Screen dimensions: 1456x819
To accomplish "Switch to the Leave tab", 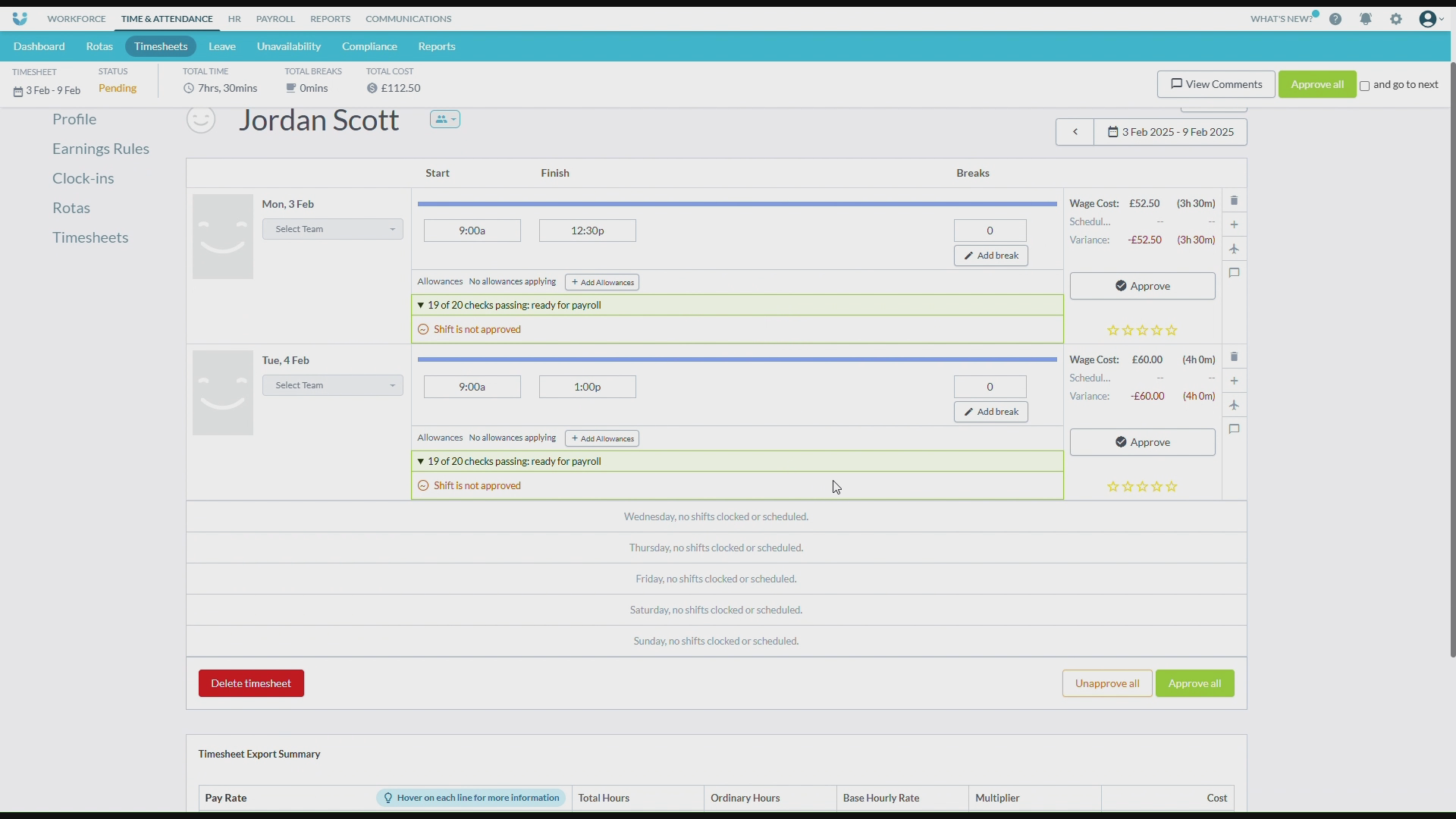I will coord(221,46).
